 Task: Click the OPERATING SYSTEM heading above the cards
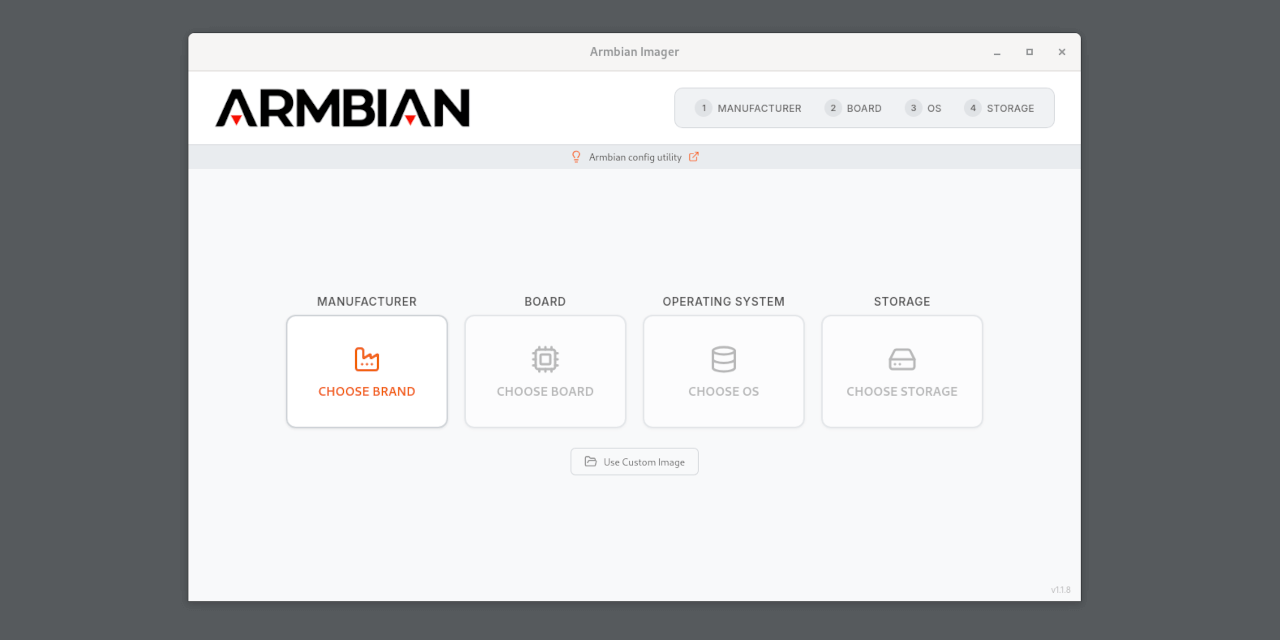click(x=724, y=301)
